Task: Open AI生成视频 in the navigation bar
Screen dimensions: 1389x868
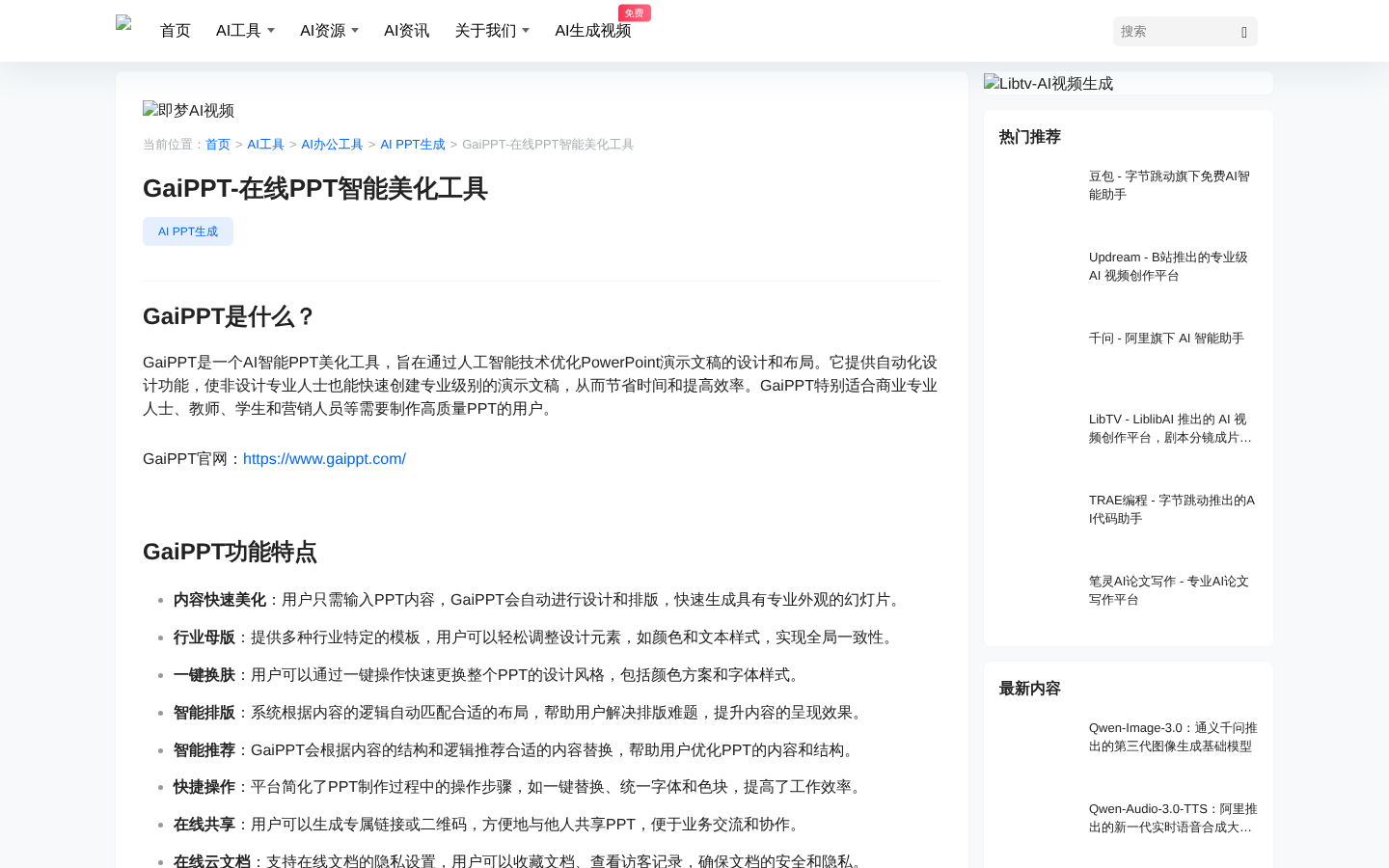Action: [593, 31]
